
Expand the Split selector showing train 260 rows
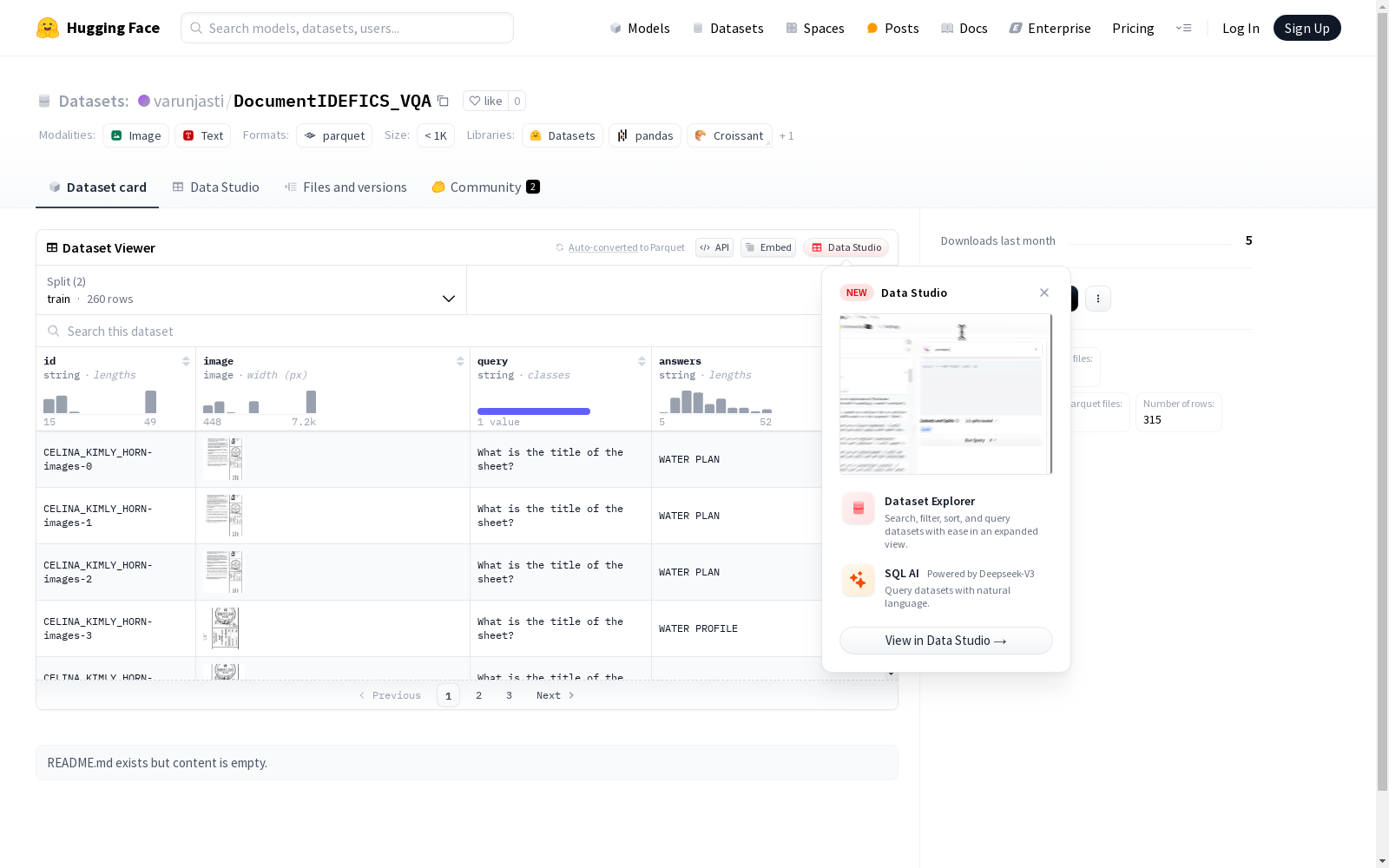coord(252,290)
